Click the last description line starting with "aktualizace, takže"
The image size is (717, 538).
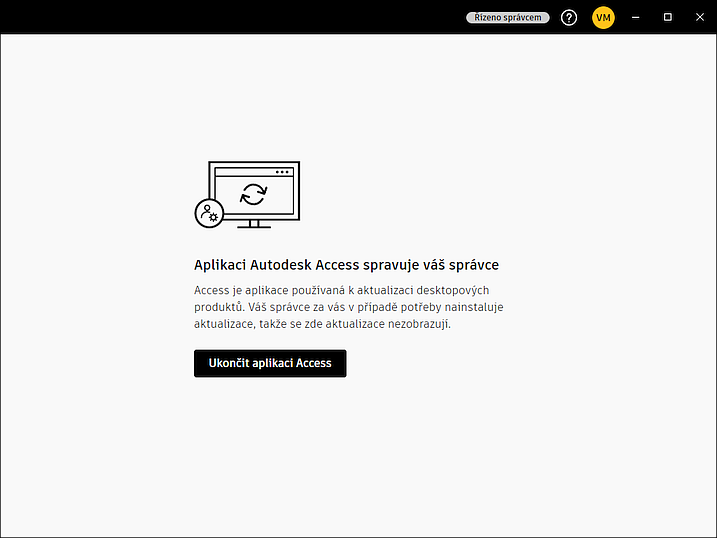click(322, 324)
